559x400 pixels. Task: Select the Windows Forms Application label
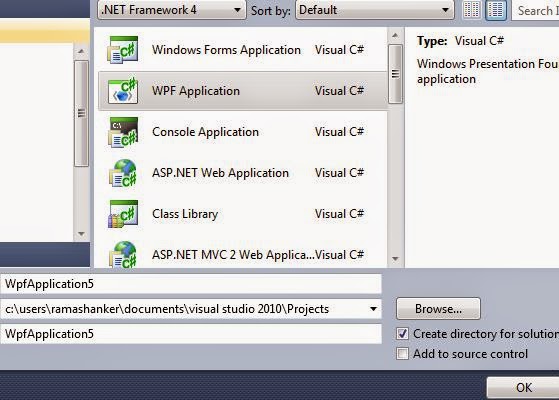click(x=226, y=50)
